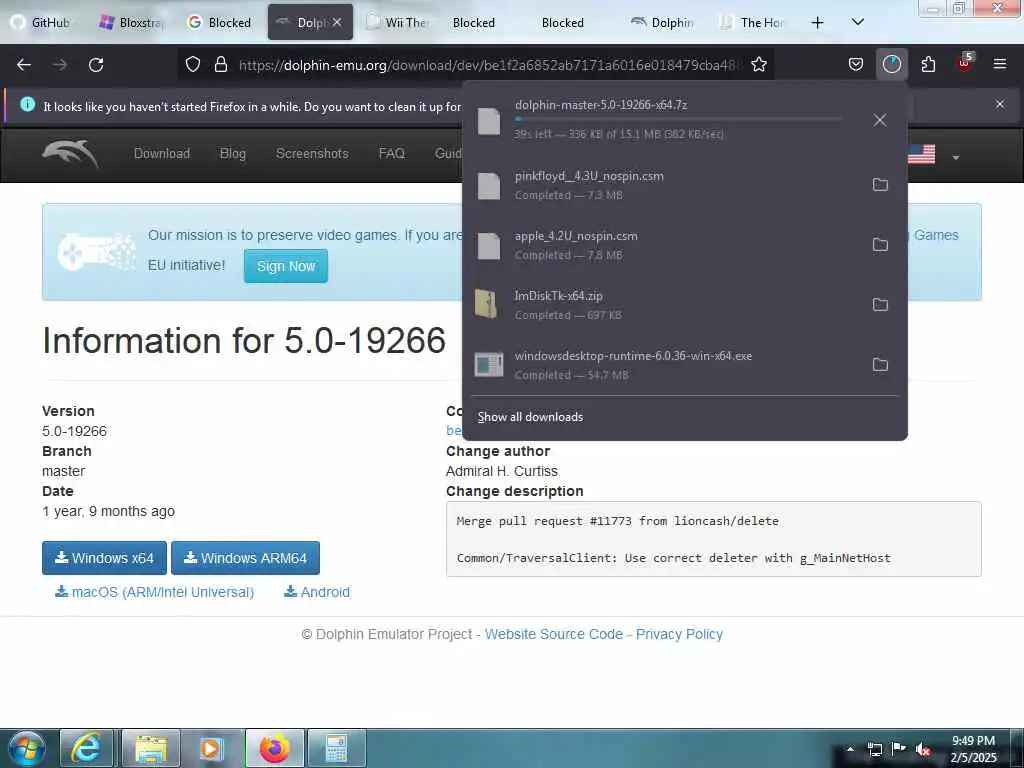Open the uBlock extension icon with badge
This screenshot has width=1024, height=768.
pyautogui.click(x=965, y=63)
